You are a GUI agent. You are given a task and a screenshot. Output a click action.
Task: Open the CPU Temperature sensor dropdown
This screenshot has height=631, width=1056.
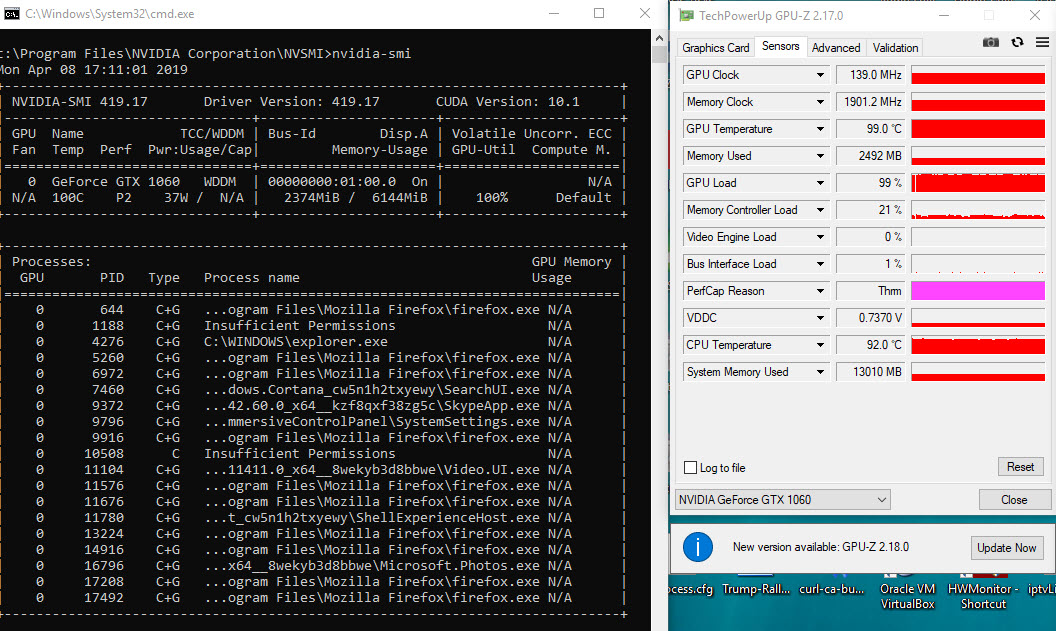[x=820, y=344]
